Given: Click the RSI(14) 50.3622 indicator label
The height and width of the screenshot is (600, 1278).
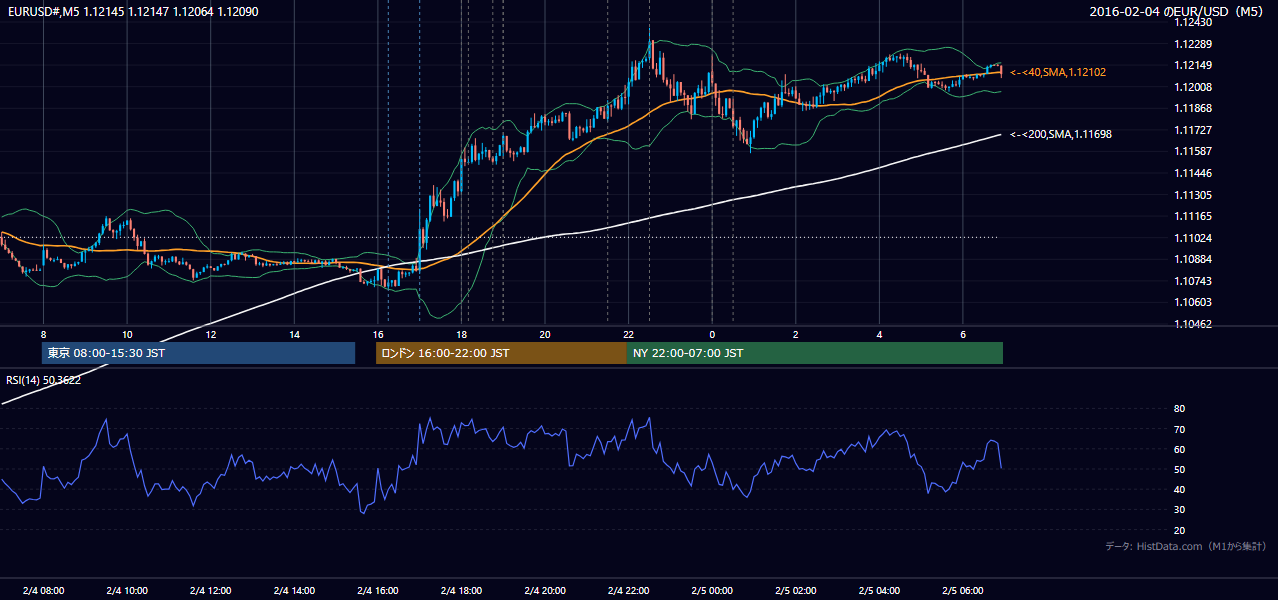Looking at the screenshot, I should pyautogui.click(x=43, y=380).
